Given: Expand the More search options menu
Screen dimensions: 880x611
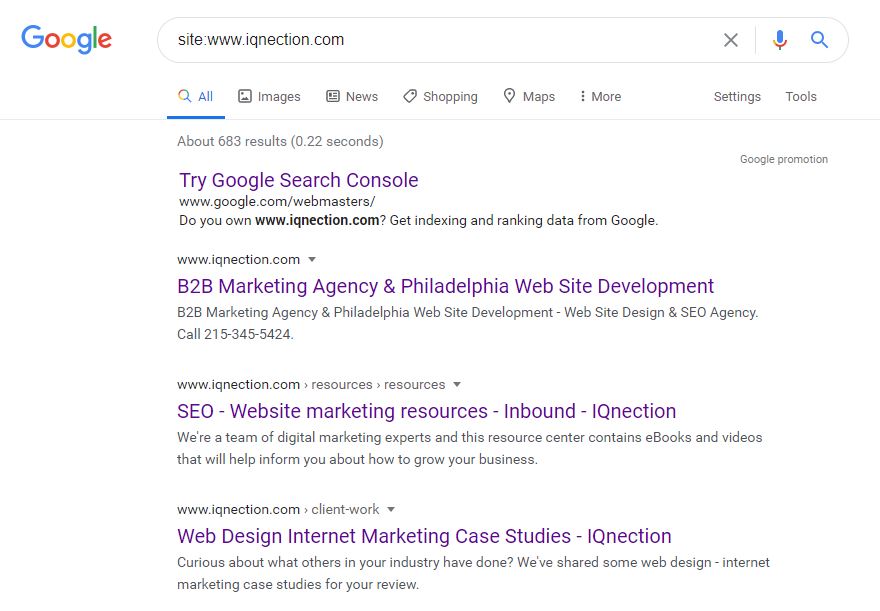Looking at the screenshot, I should [x=600, y=97].
